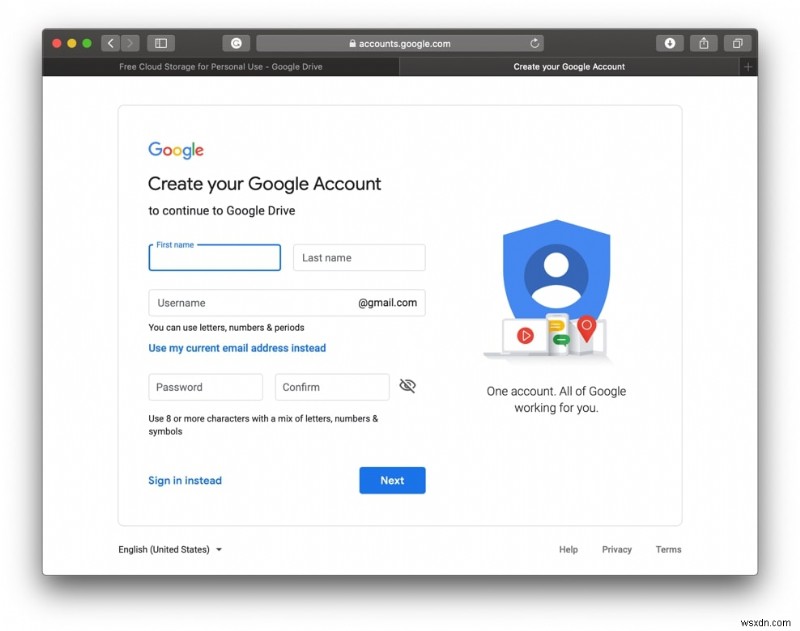Viewport: 800px width, 631px height.
Task: Open Safari tab overview icon
Action: click(x=737, y=43)
